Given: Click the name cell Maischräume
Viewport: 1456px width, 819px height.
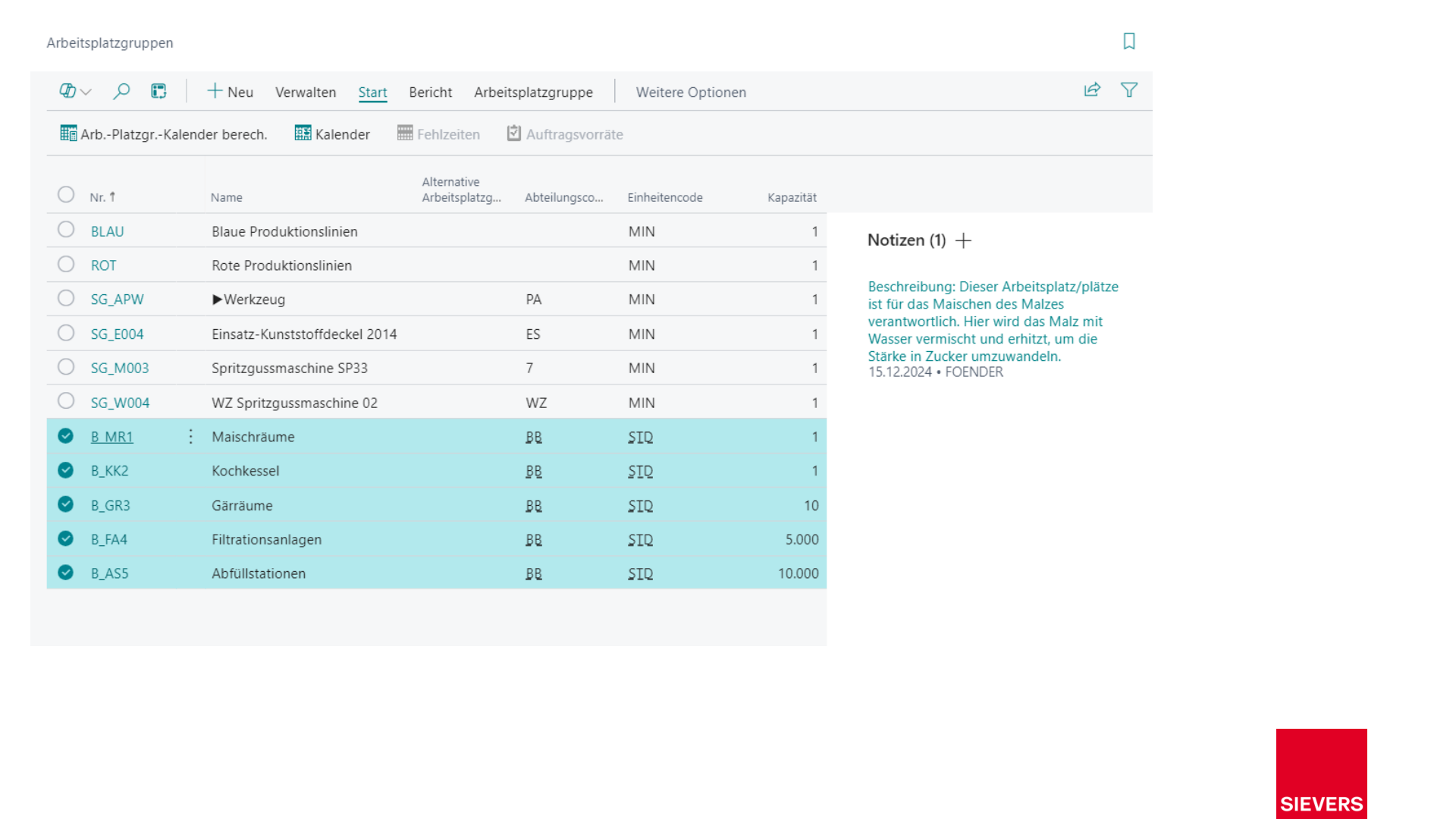Looking at the screenshot, I should pos(253,437).
